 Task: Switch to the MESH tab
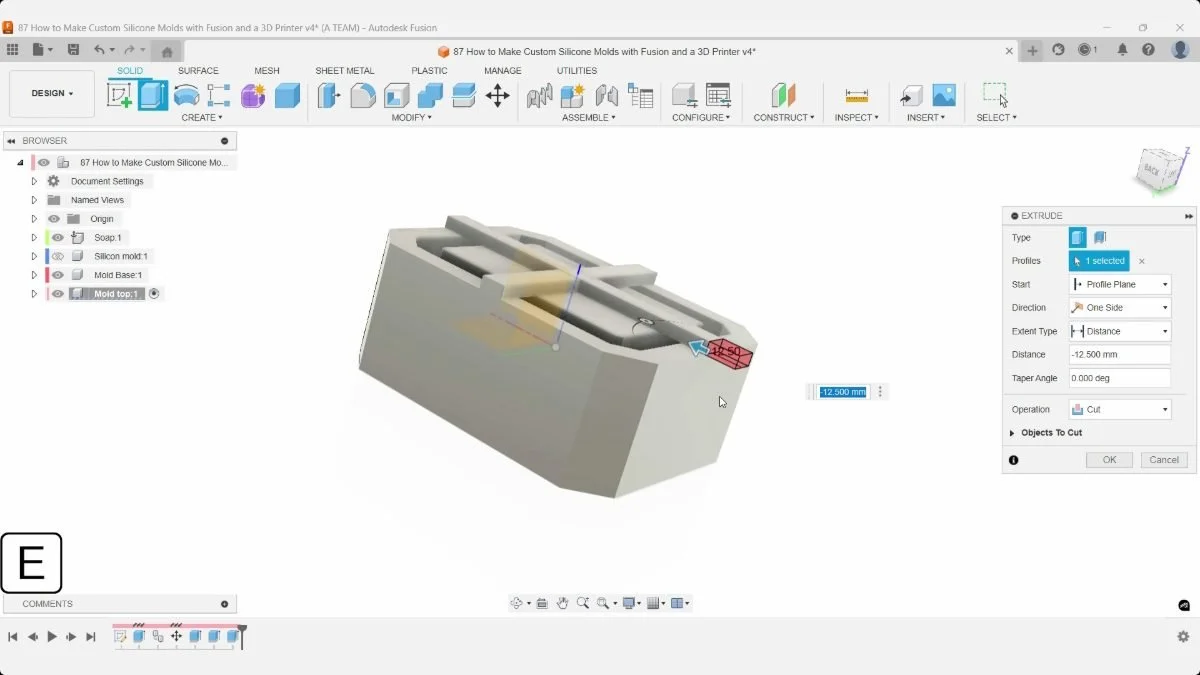pyautogui.click(x=267, y=71)
